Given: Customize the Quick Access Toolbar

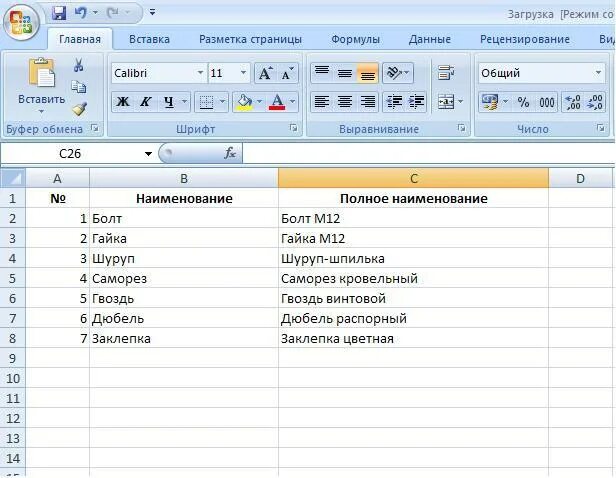Looking at the screenshot, I should pyautogui.click(x=152, y=13).
